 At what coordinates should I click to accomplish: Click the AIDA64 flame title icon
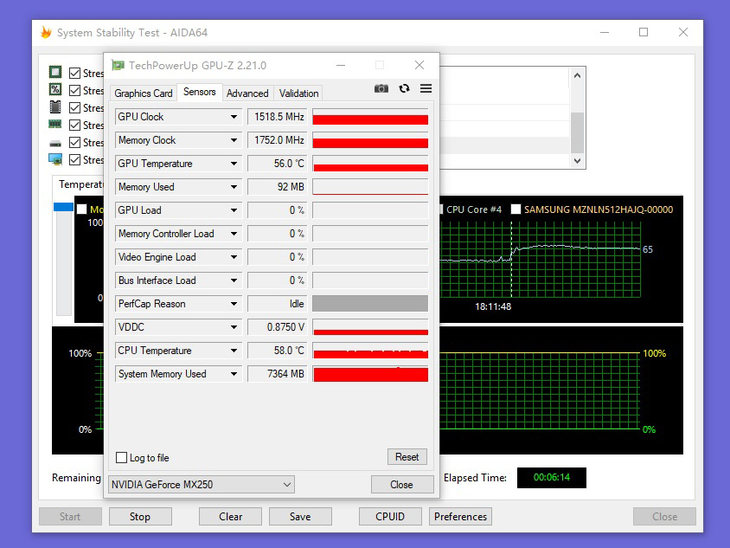[46, 33]
